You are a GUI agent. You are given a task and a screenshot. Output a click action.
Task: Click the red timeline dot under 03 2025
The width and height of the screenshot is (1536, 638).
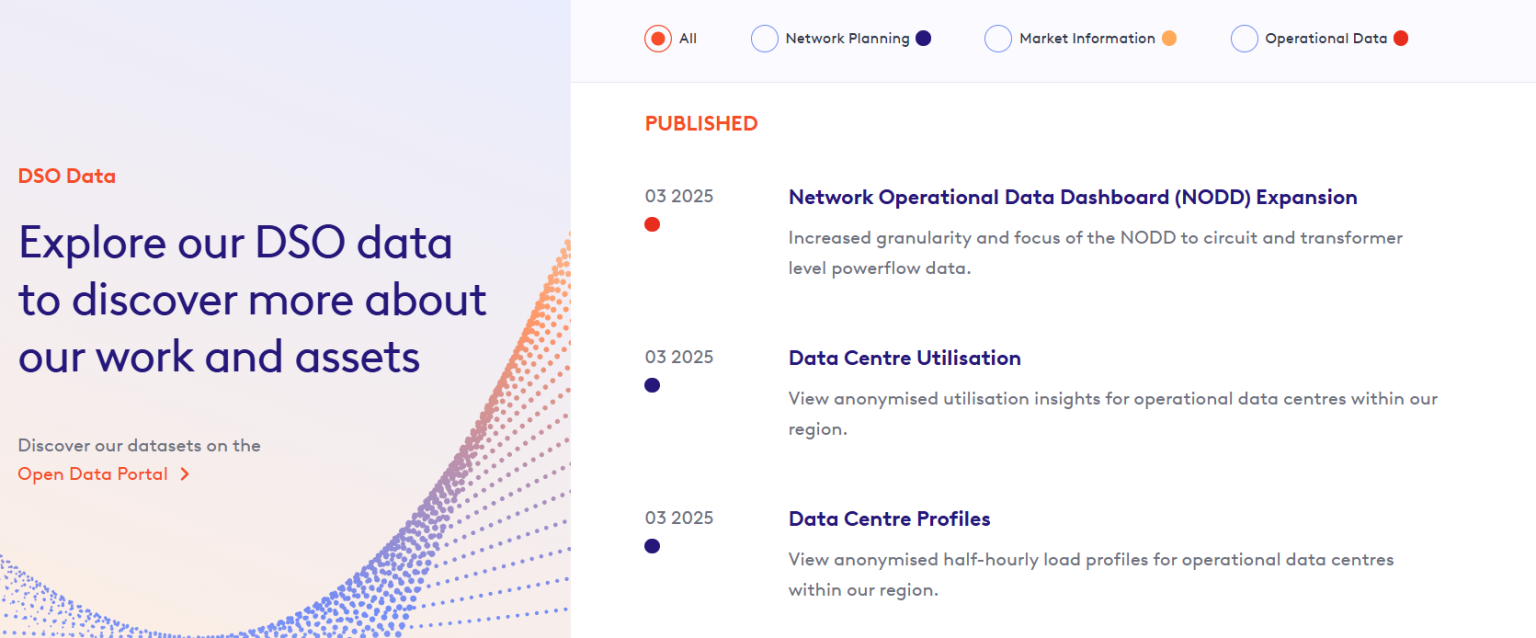652,224
